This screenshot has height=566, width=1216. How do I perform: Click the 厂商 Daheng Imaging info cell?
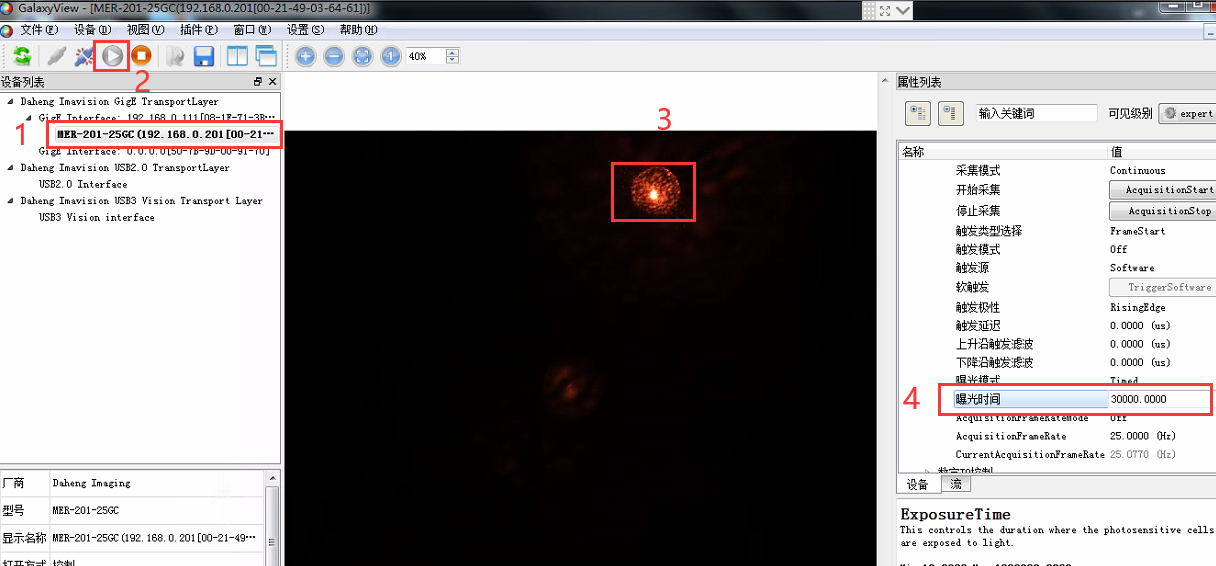point(156,483)
